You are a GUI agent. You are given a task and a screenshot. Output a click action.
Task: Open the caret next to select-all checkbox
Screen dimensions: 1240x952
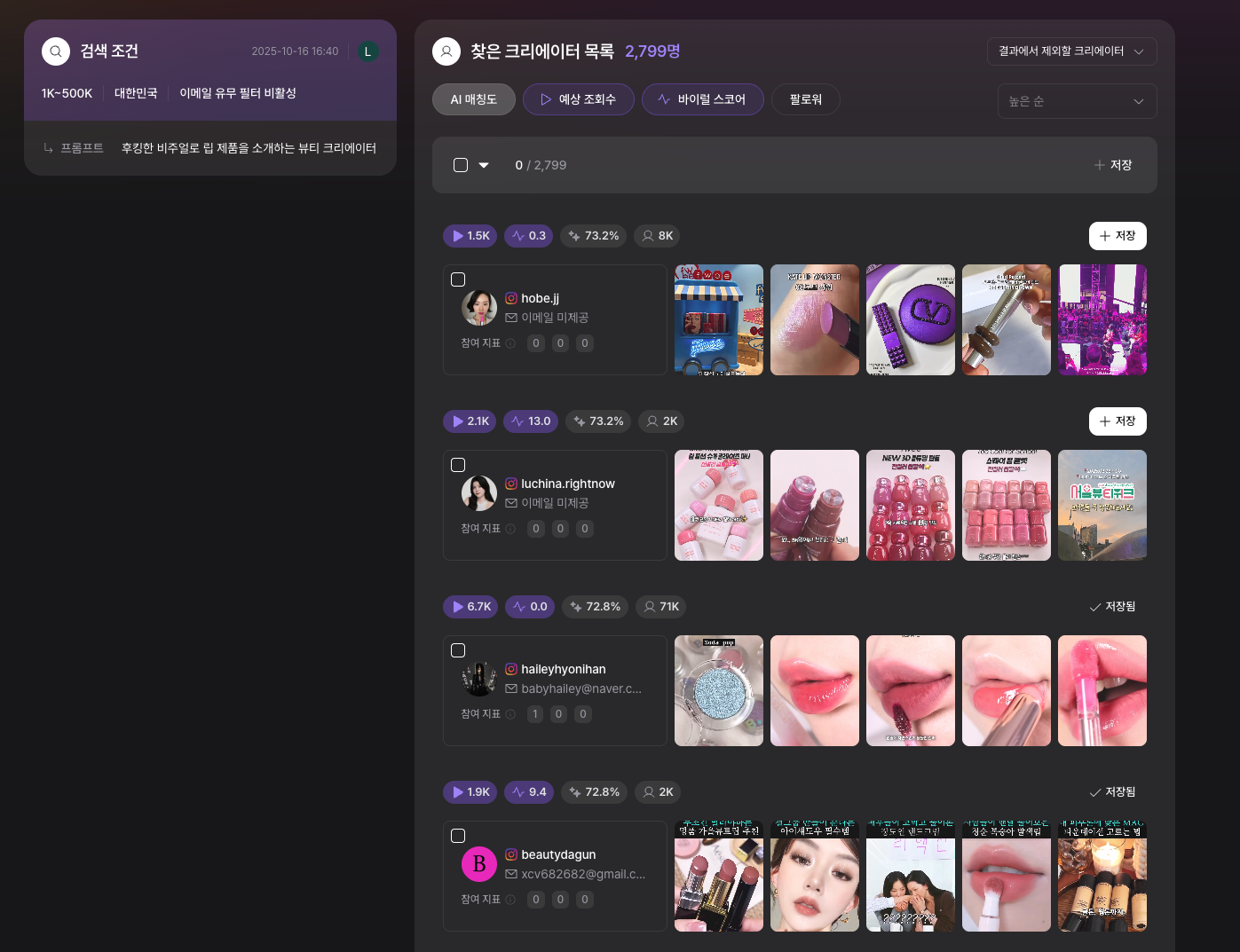tap(484, 165)
